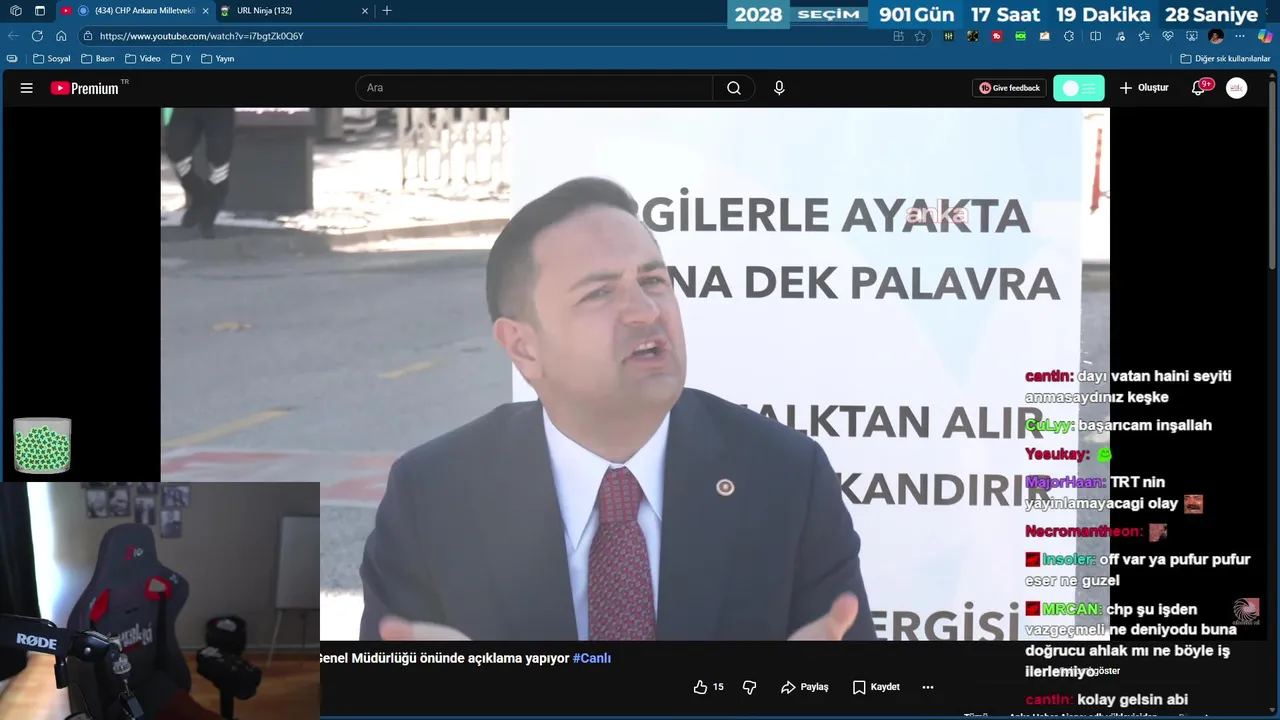Open the YouTube account avatar menu
The image size is (1280, 720).
pos(1237,88)
